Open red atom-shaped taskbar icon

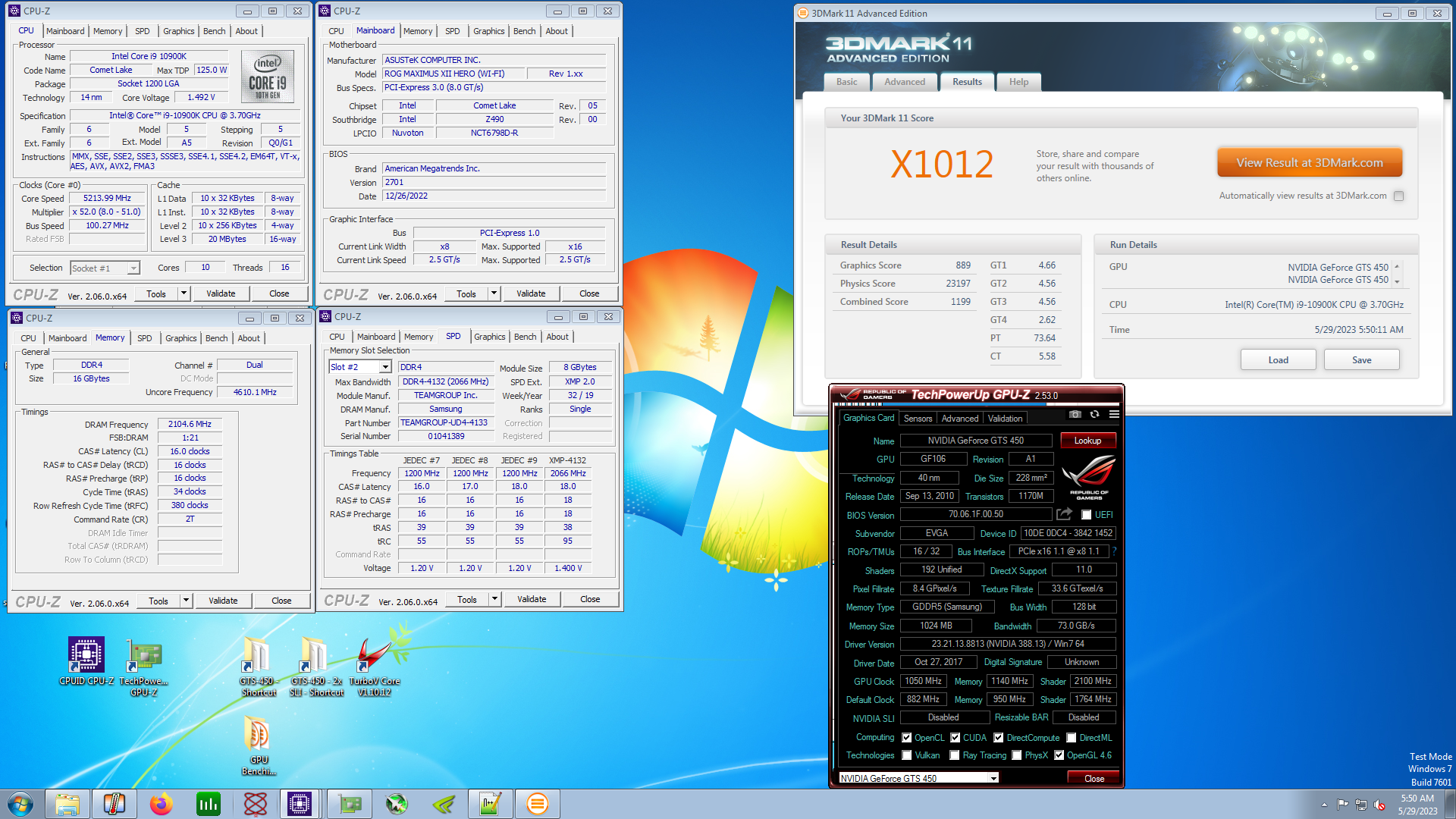256,804
